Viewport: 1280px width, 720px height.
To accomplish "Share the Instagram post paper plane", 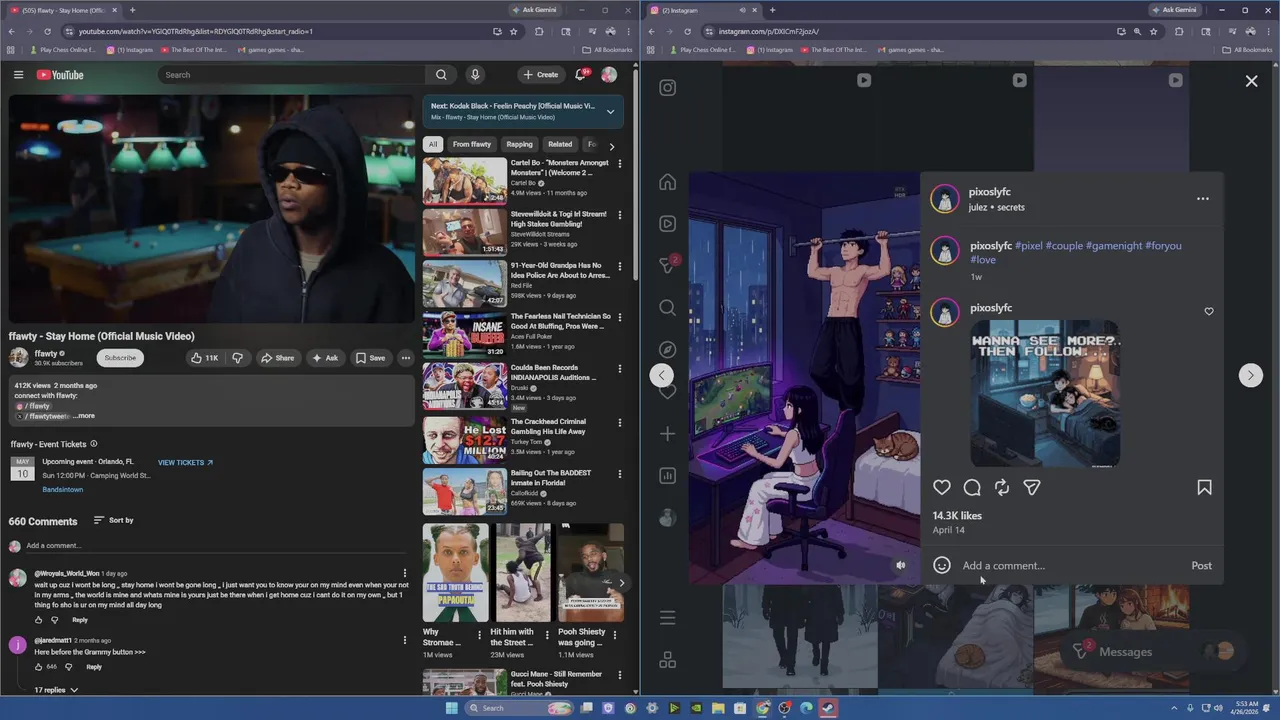I will coord(1032,487).
